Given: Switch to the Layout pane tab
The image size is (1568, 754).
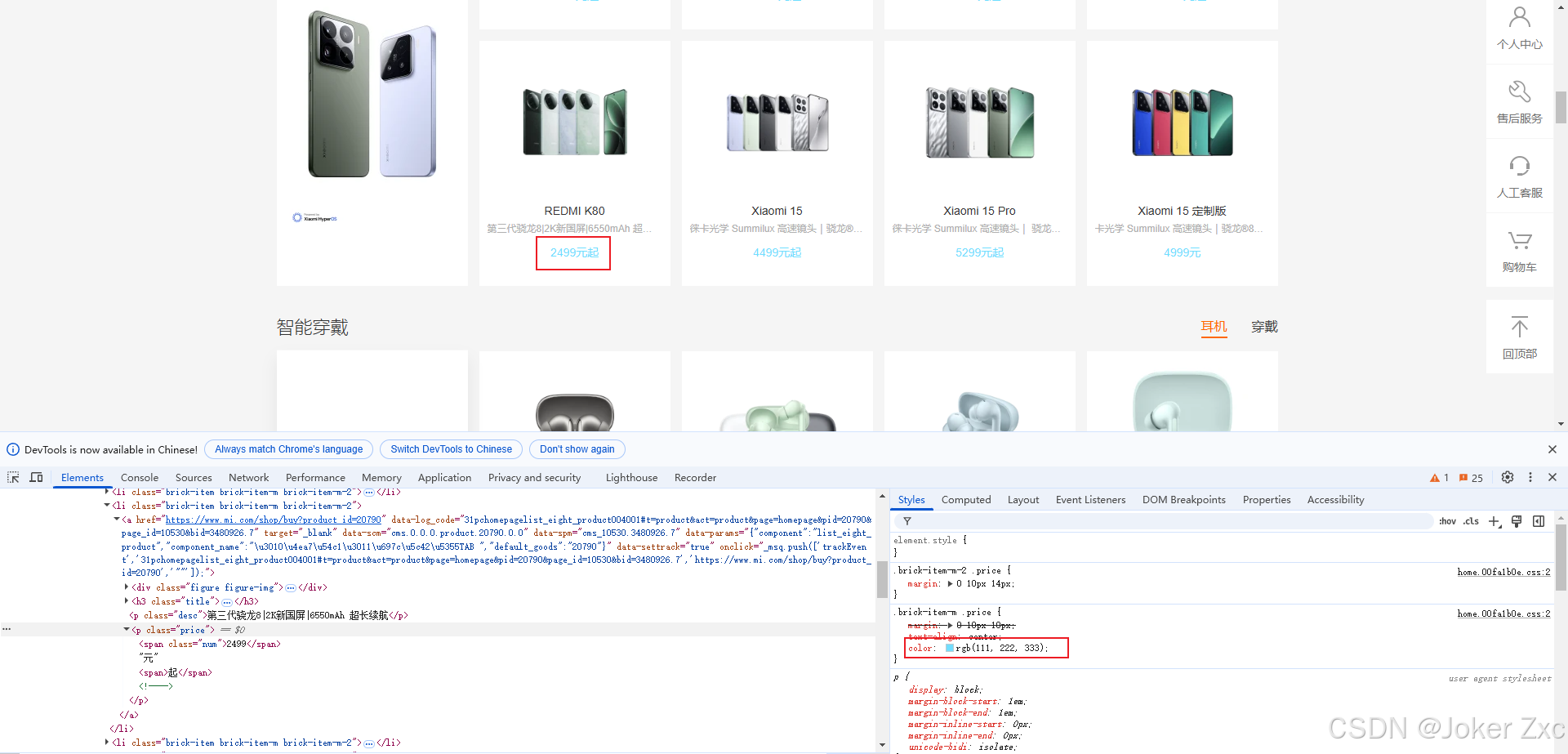Looking at the screenshot, I should [x=1023, y=500].
